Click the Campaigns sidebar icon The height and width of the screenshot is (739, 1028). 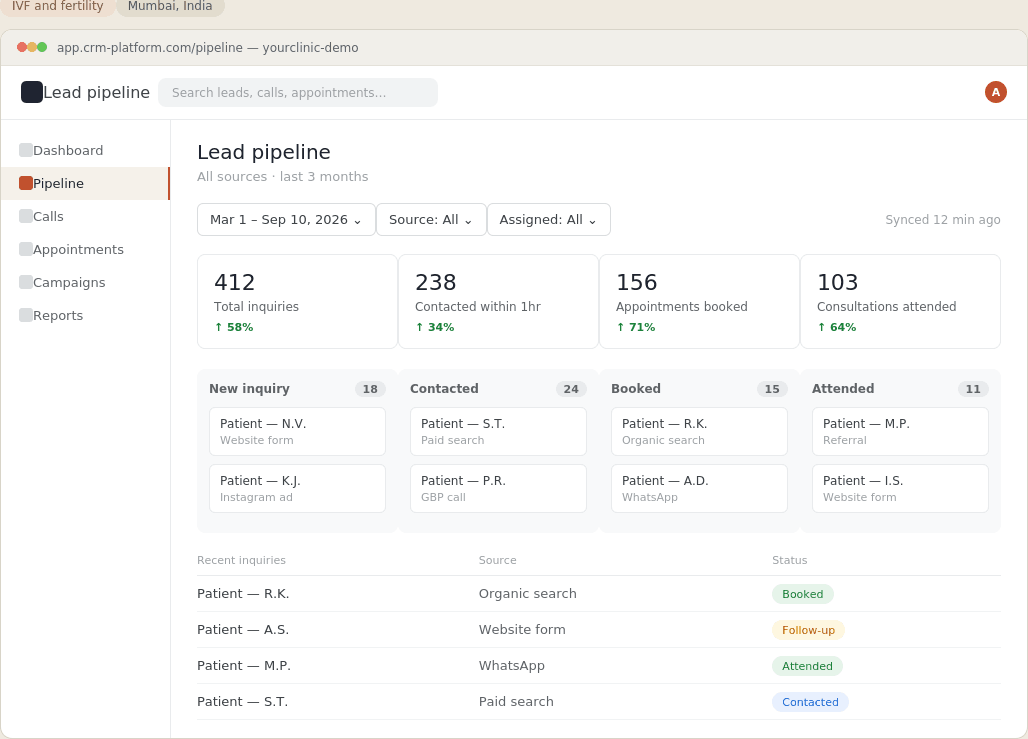(26, 282)
